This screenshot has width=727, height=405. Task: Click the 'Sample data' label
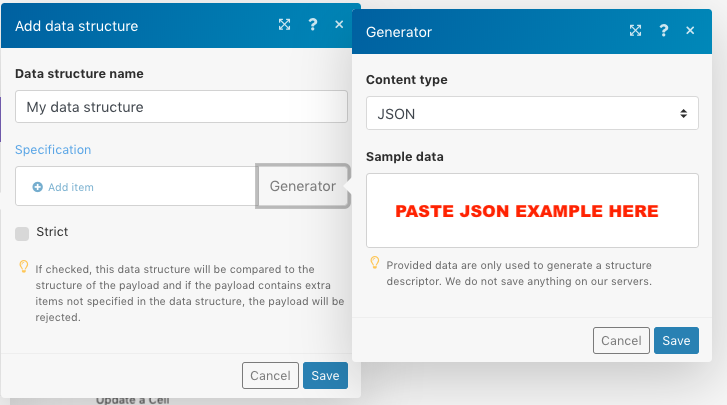(x=405, y=157)
